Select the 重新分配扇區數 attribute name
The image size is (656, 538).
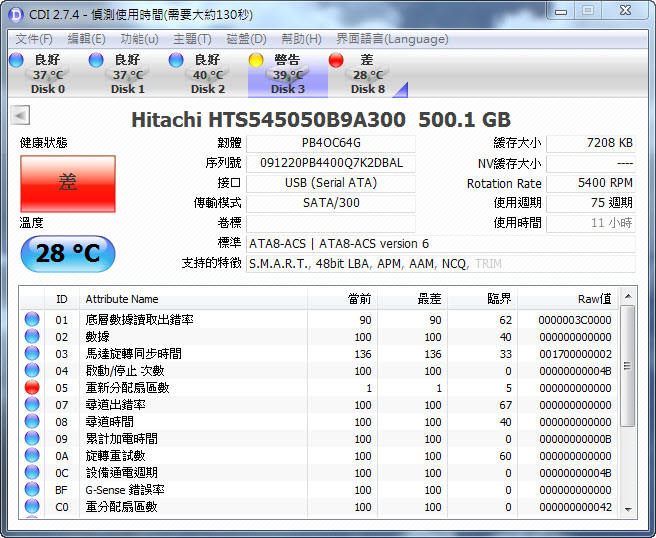coord(127,388)
